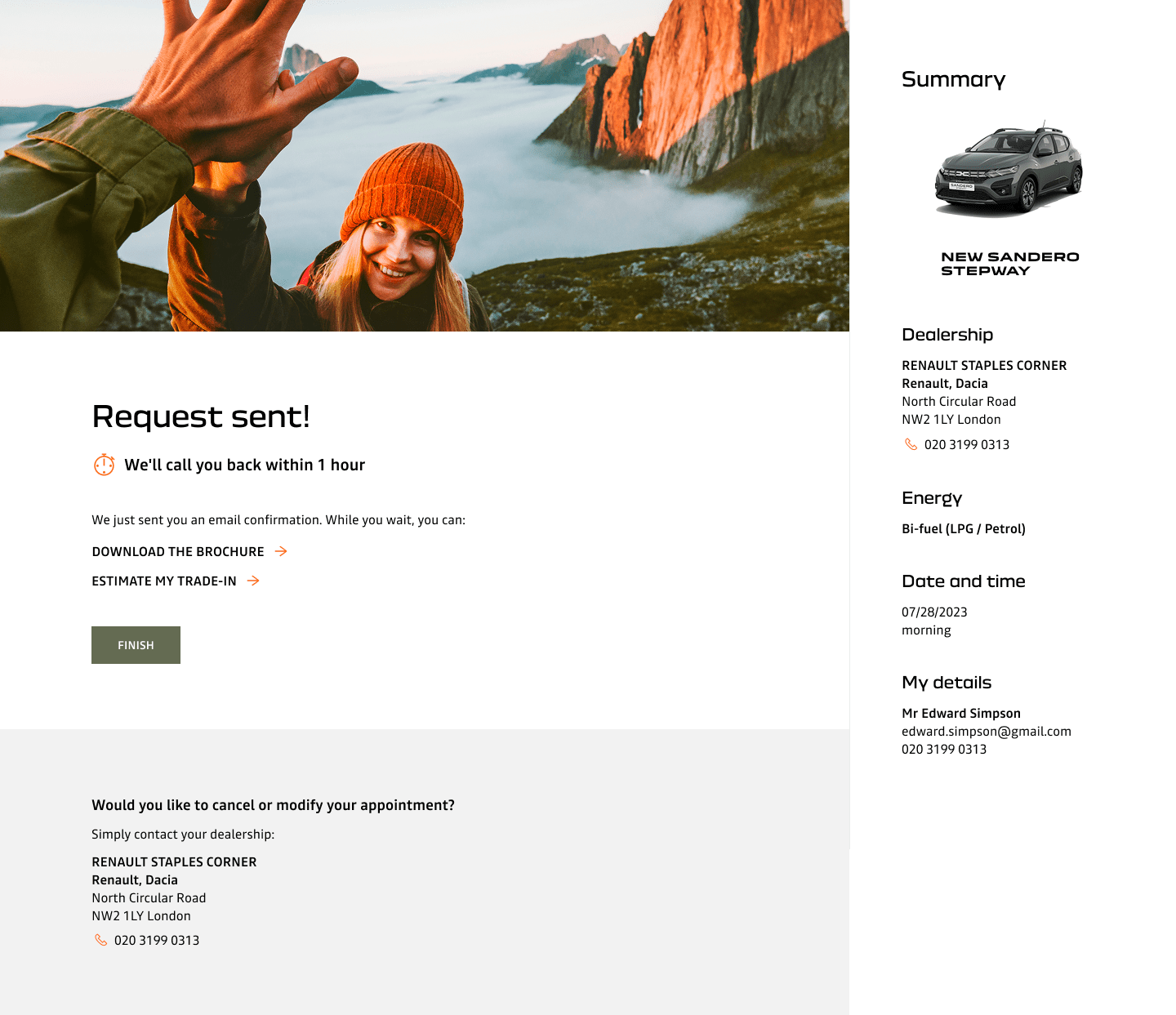1176x1015 pixels.
Task: Call dealership number 020 3199 0313 in Summary
Action: click(x=967, y=445)
